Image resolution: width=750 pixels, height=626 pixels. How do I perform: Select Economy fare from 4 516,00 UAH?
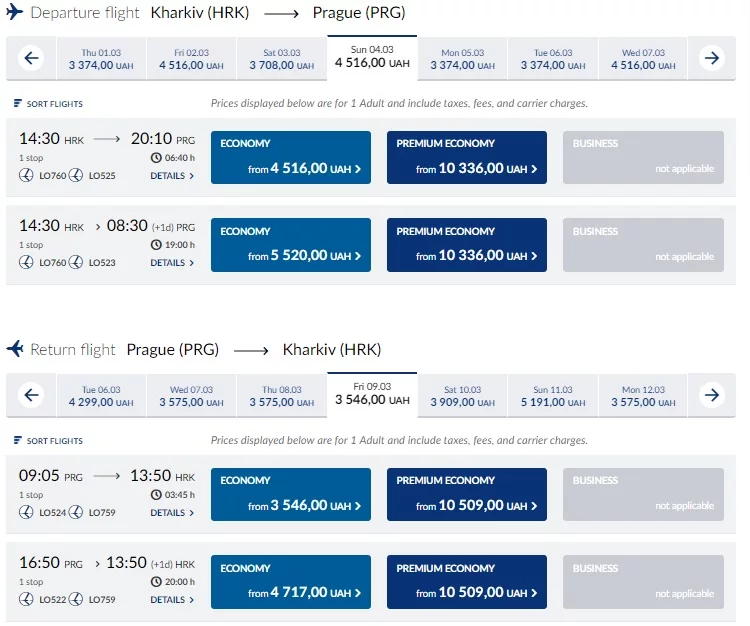291,158
